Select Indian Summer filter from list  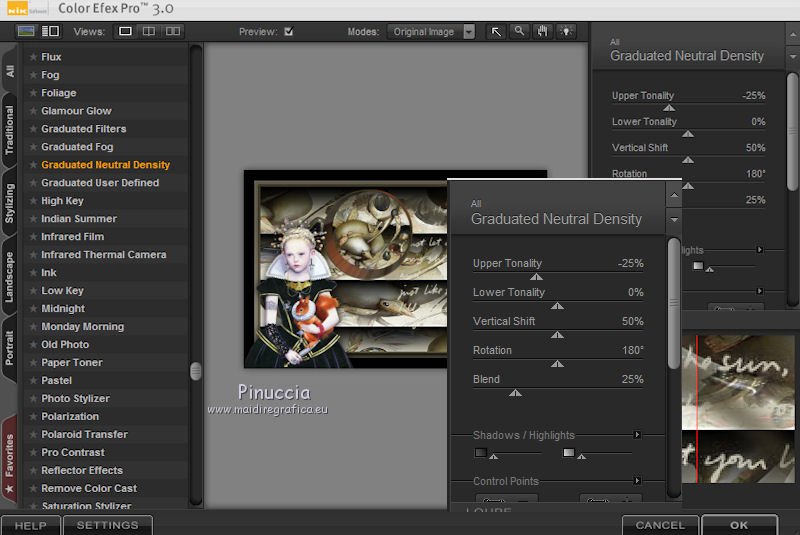(x=79, y=219)
